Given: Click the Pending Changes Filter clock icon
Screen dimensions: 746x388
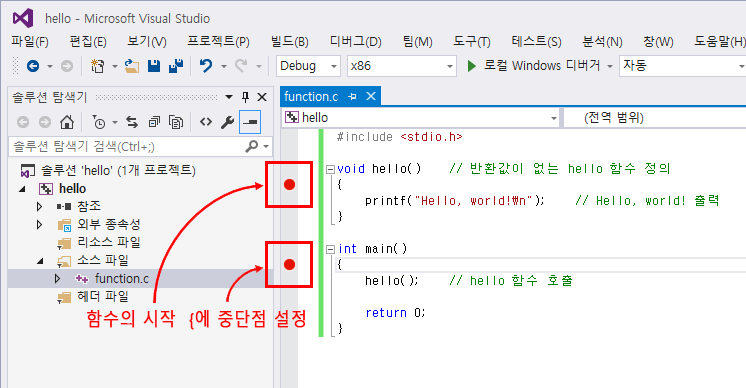Looking at the screenshot, I should click(x=98, y=122).
